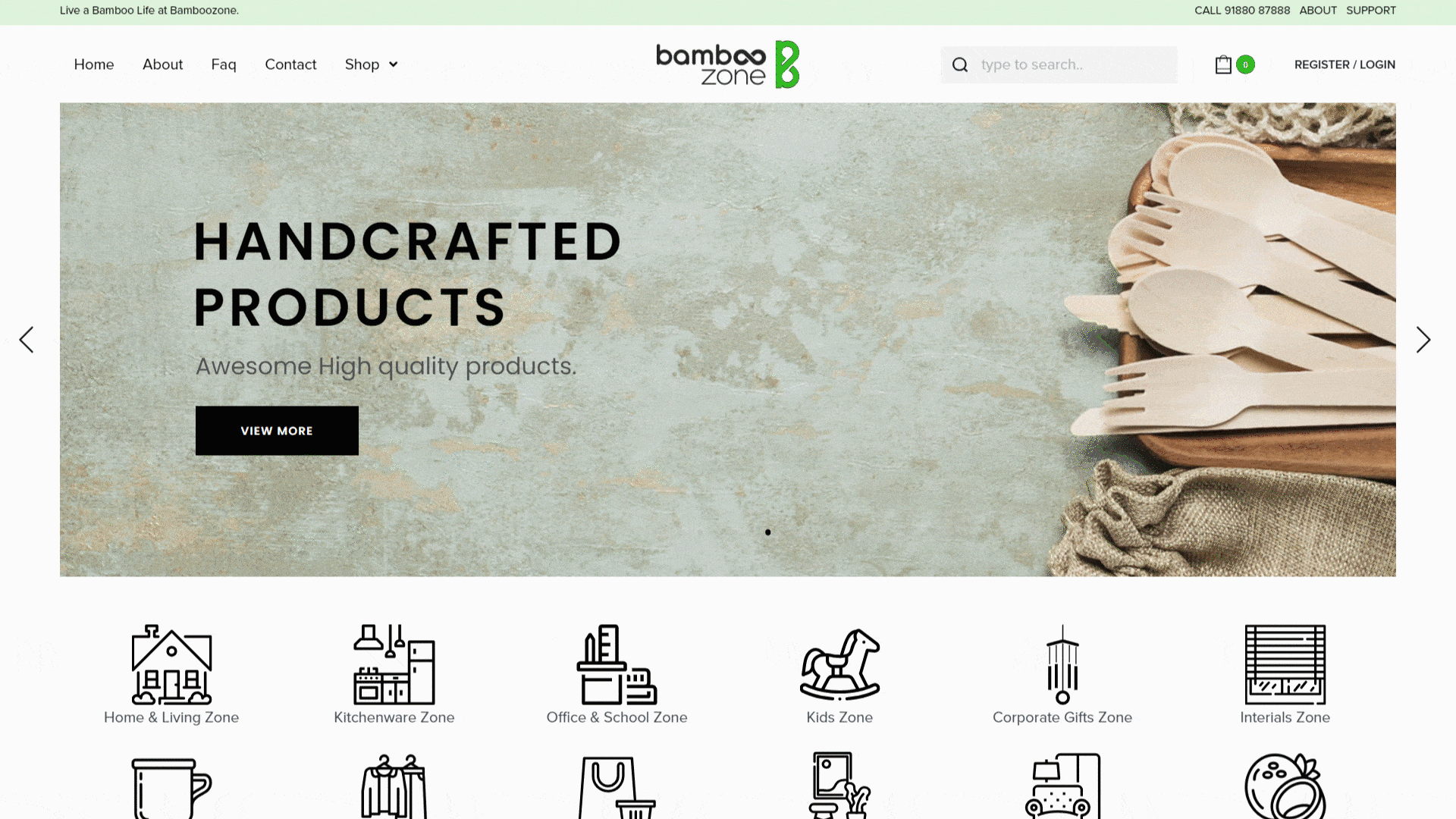Screen dimensions: 1456x819
Task: Select the Kitchenware Zone icon
Action: click(394, 665)
